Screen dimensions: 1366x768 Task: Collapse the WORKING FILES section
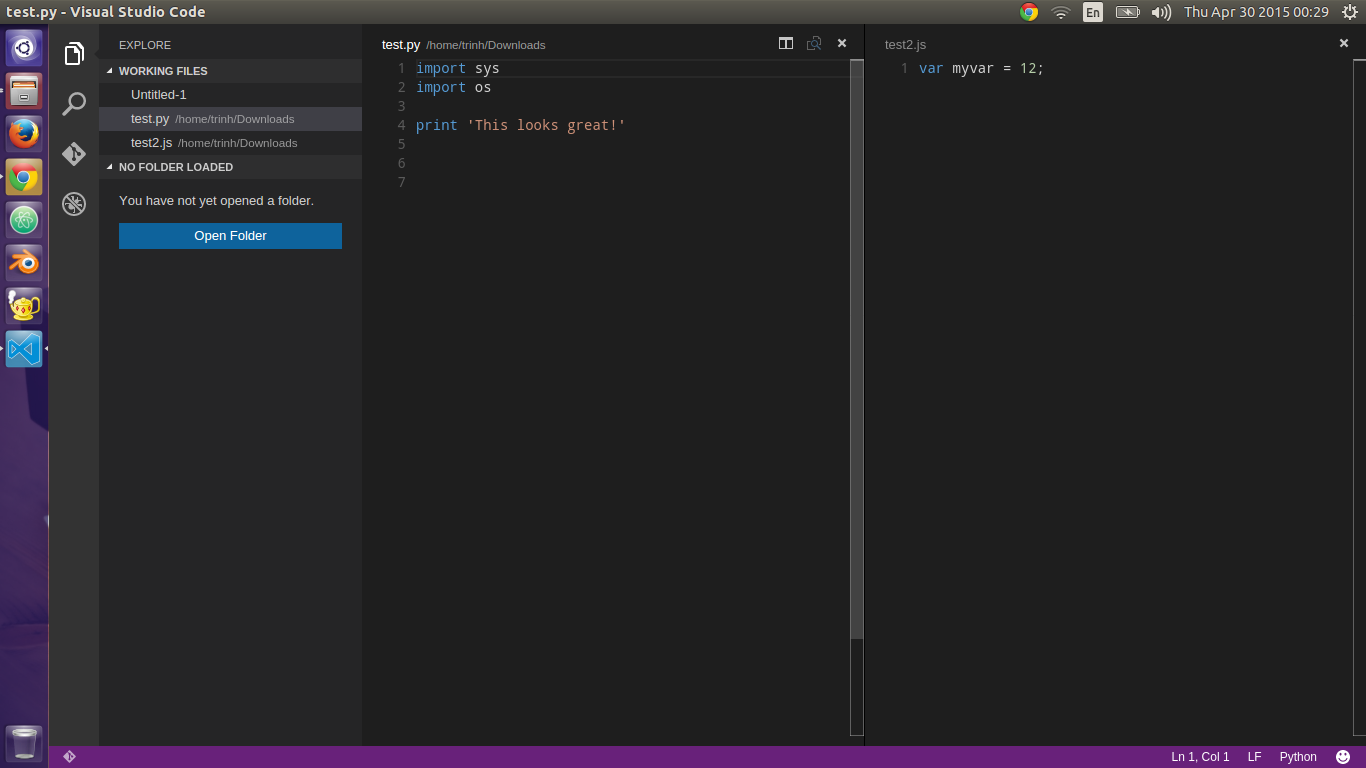click(110, 71)
